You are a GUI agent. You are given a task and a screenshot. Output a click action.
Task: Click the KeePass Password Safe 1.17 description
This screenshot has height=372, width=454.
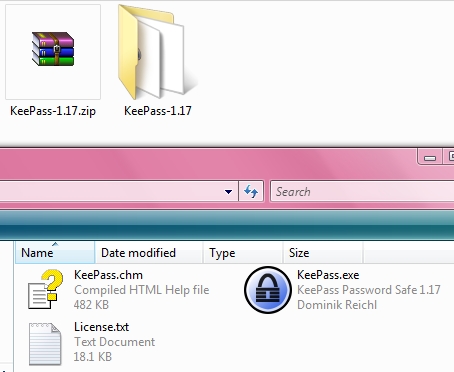click(x=369, y=290)
